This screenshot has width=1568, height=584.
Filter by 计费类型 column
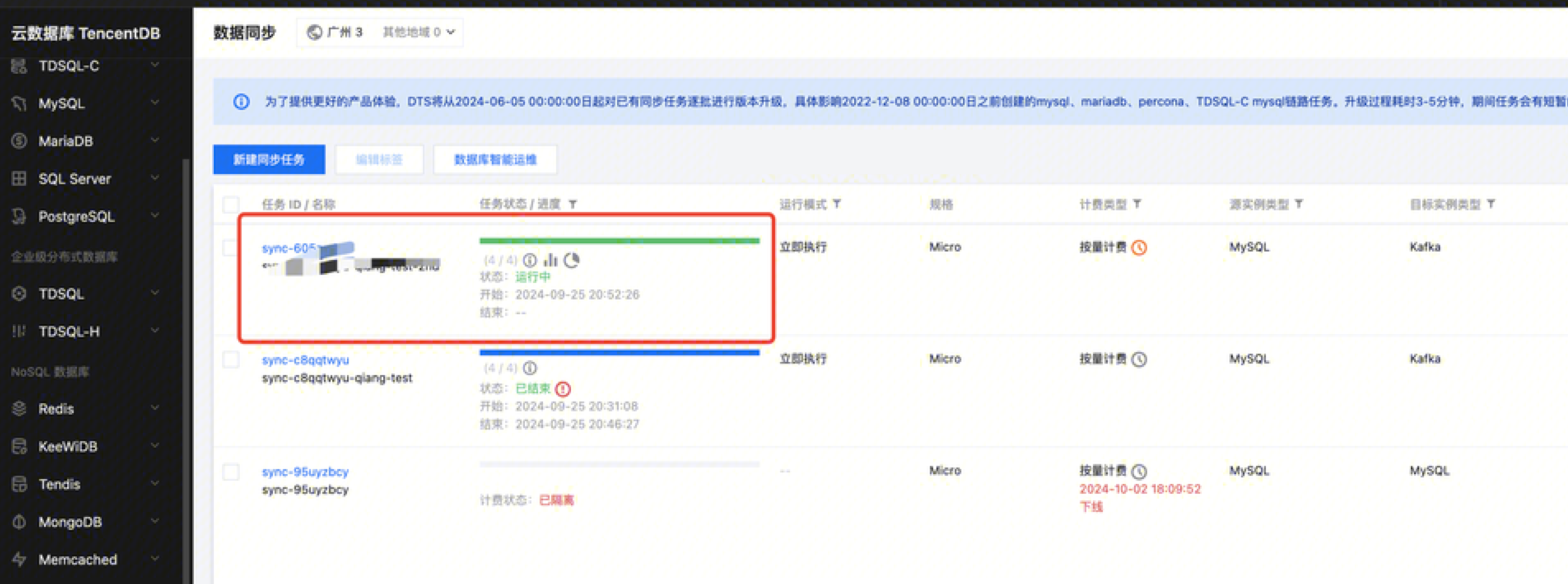1137,204
